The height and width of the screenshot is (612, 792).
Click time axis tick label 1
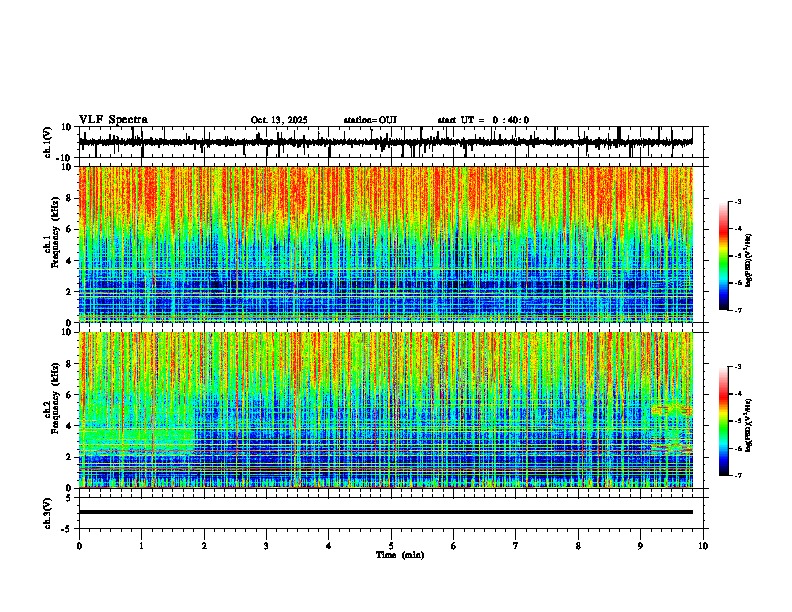tap(141, 546)
